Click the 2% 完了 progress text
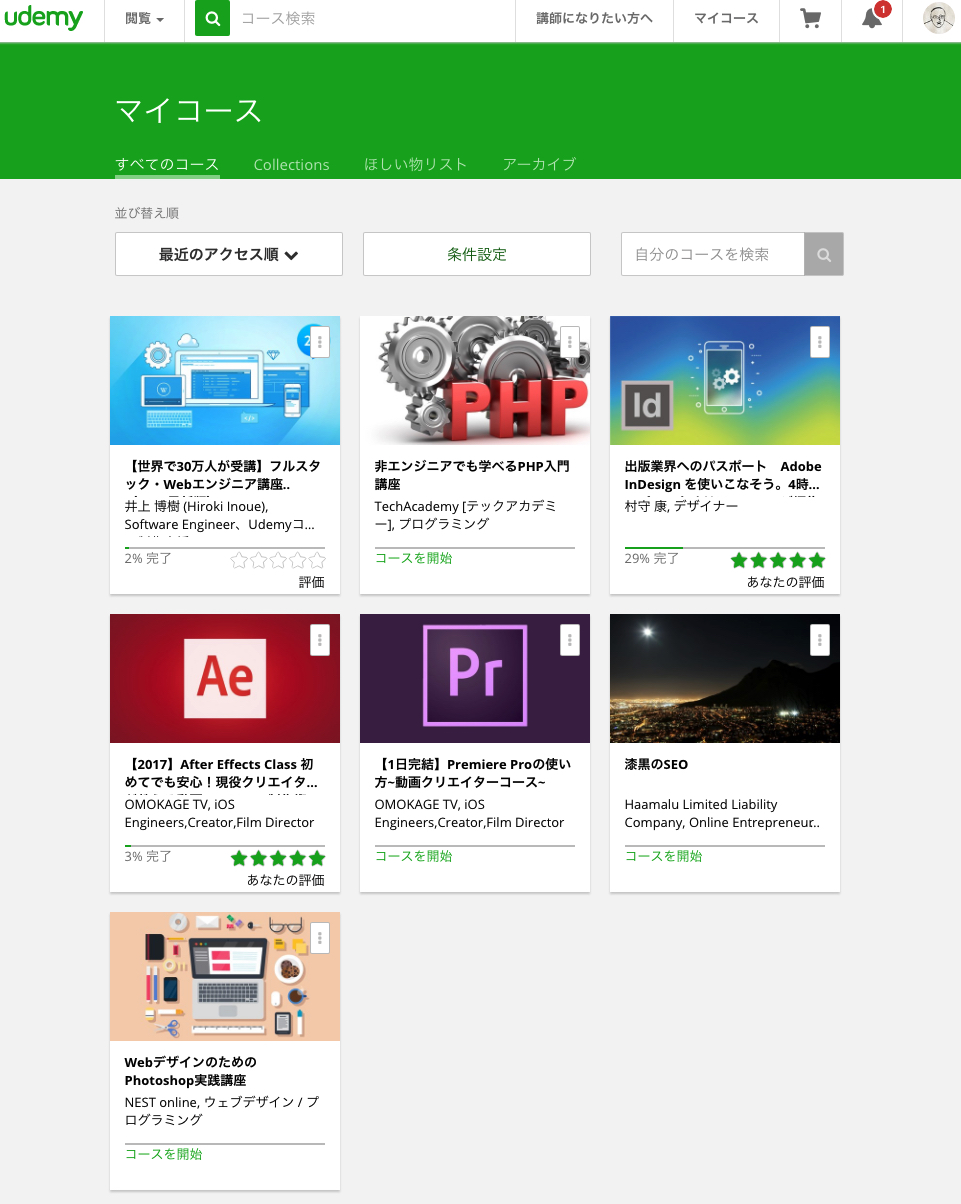 pos(148,558)
